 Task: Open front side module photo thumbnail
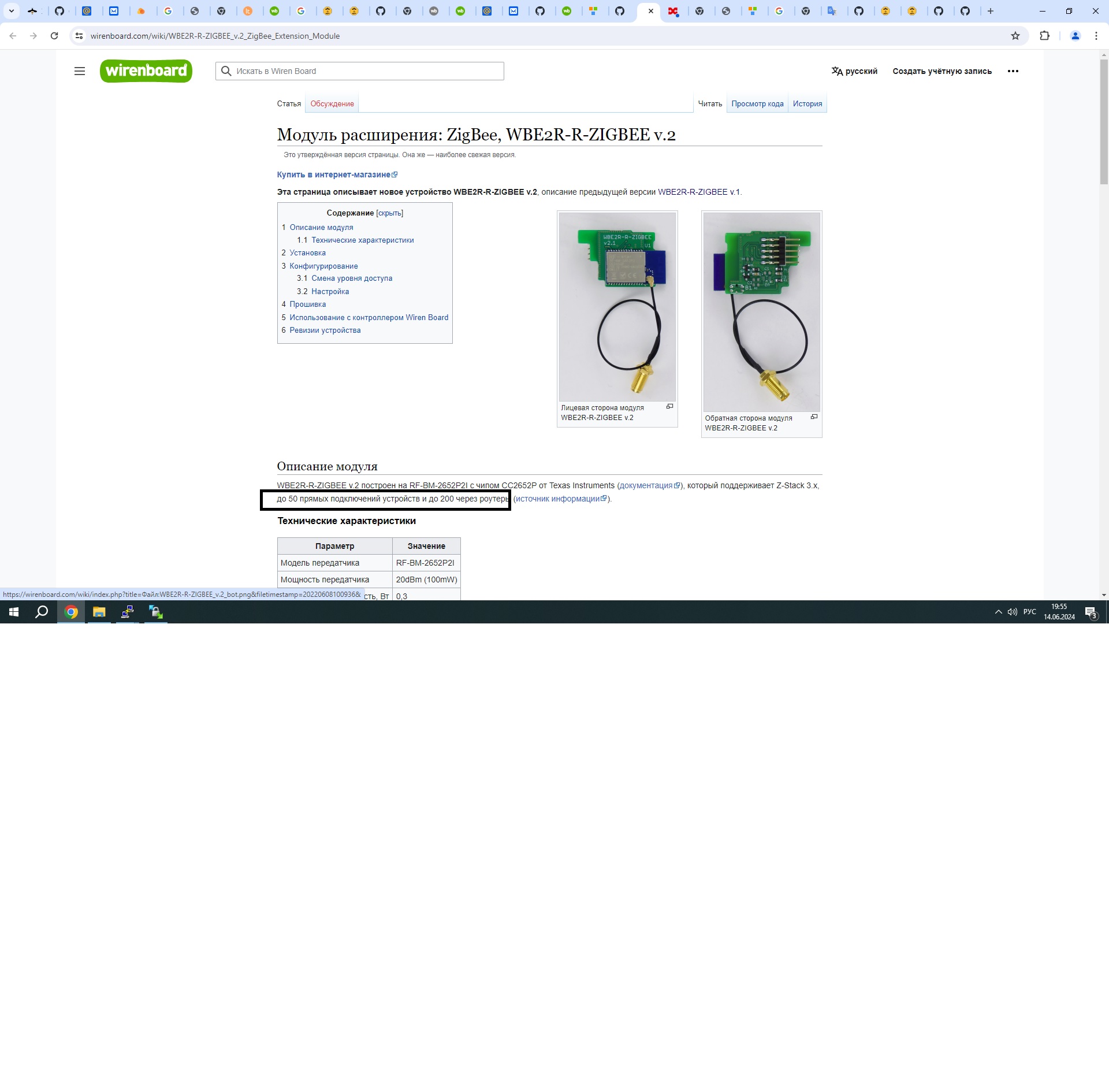click(617, 307)
